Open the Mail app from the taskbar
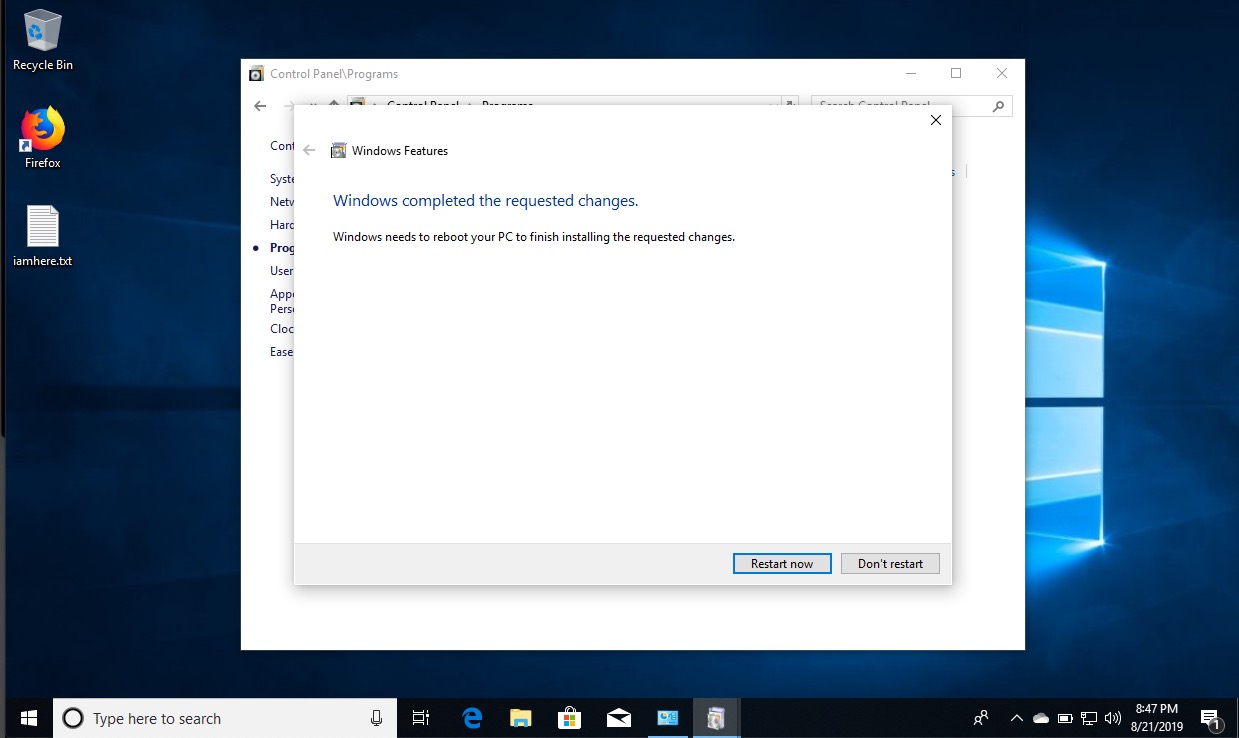The width and height of the screenshot is (1239, 738). tap(618, 718)
